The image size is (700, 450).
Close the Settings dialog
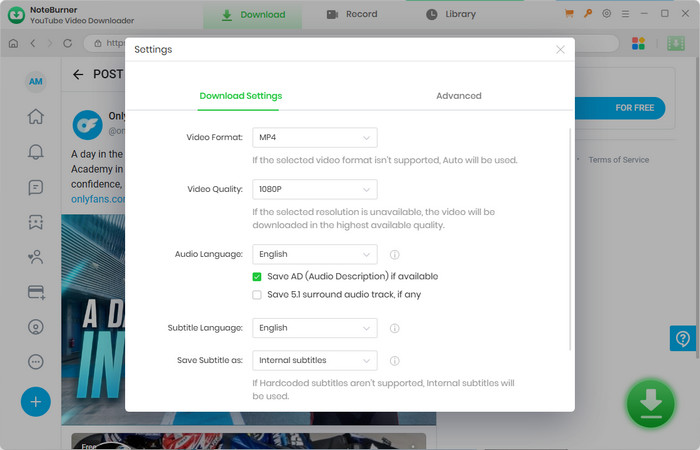tap(560, 50)
